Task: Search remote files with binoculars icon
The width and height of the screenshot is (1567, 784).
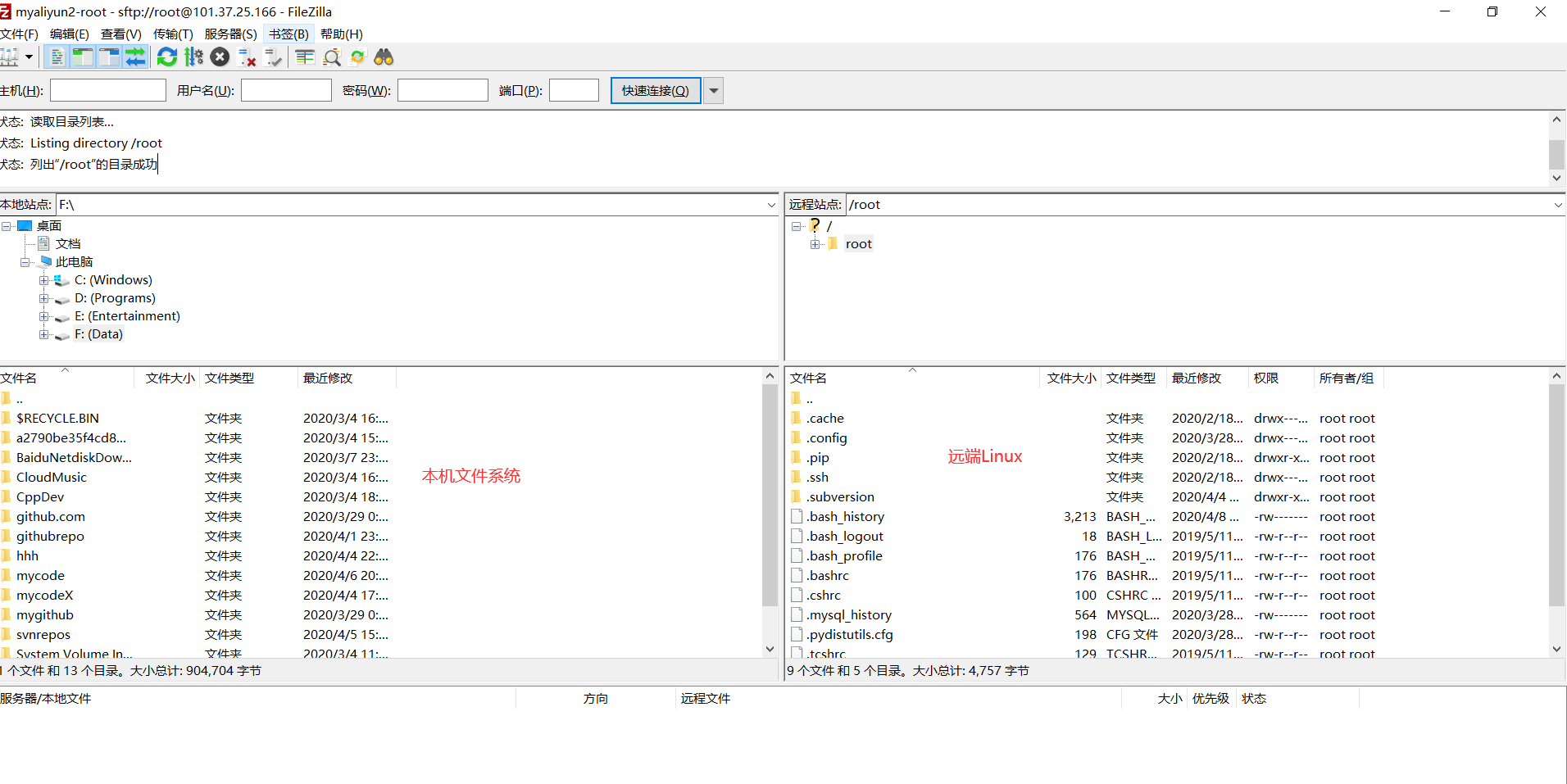Action: 384,57
